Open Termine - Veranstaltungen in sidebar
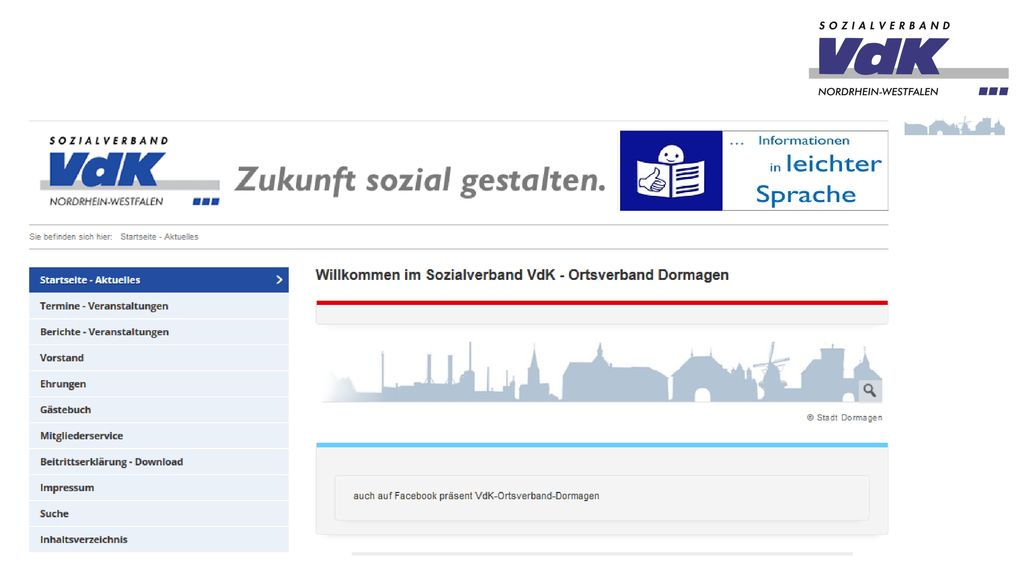The image size is (1024, 576). point(159,306)
